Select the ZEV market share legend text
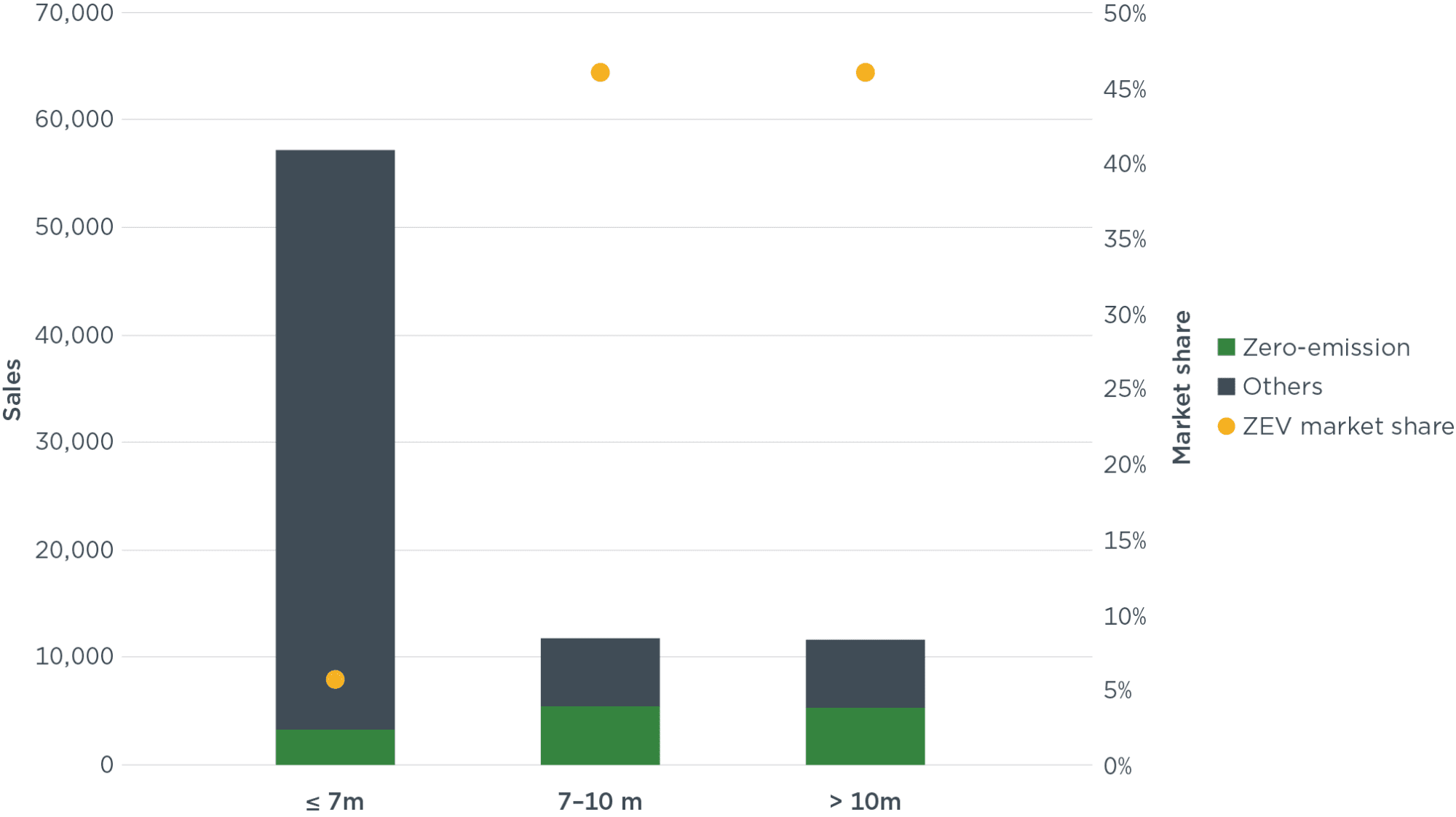1456x817 pixels. tap(1348, 426)
